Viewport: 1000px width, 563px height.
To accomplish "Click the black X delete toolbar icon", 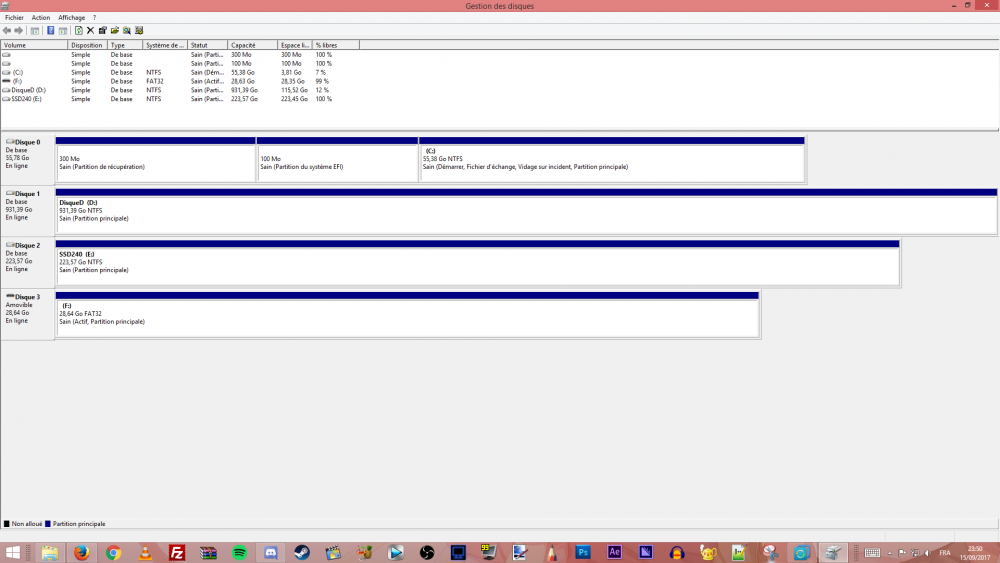I will [x=91, y=31].
